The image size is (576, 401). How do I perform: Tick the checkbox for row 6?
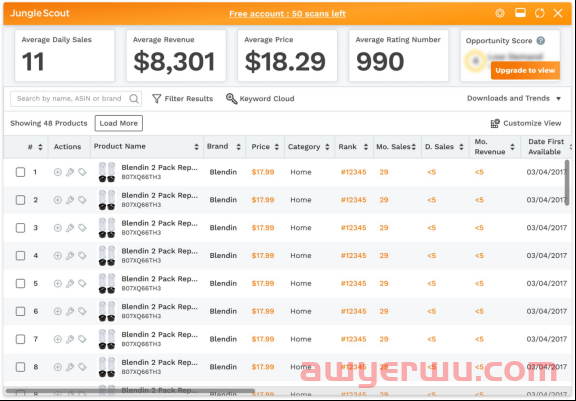click(20, 311)
